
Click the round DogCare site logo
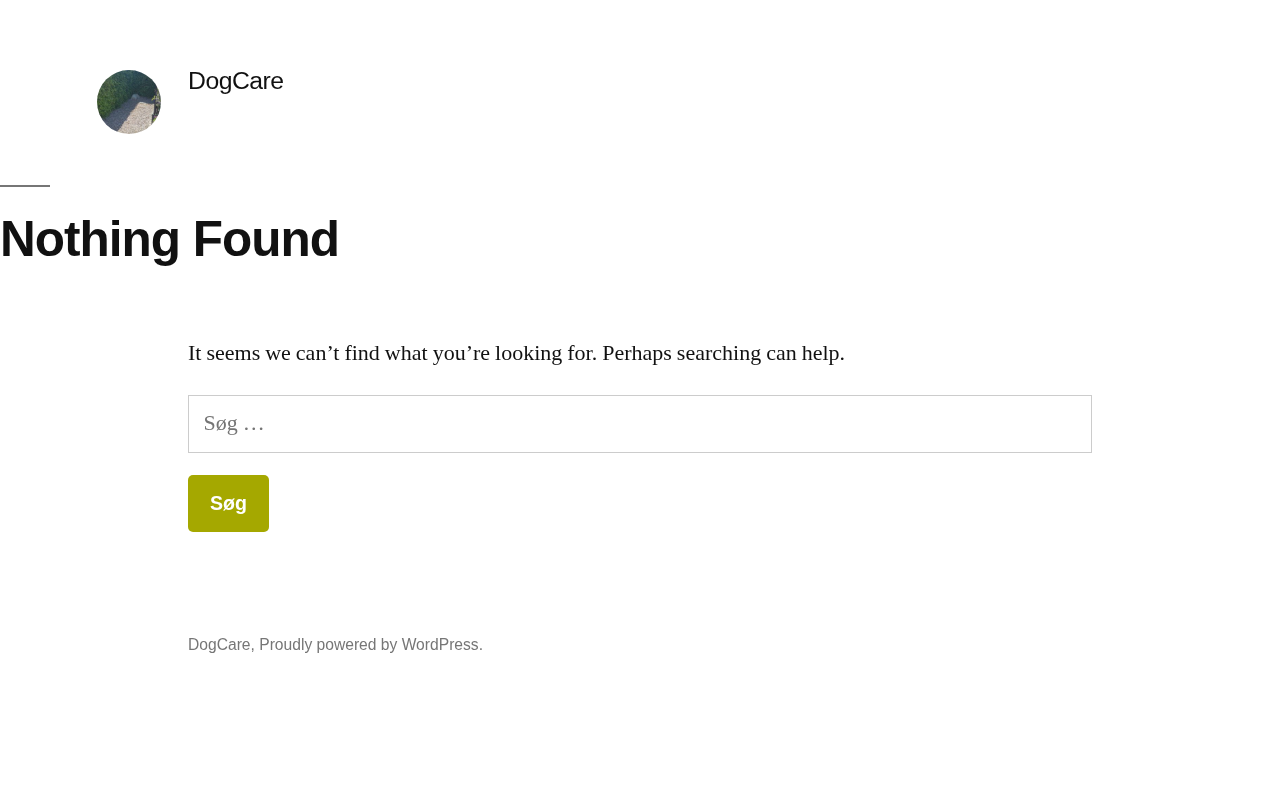point(129,102)
